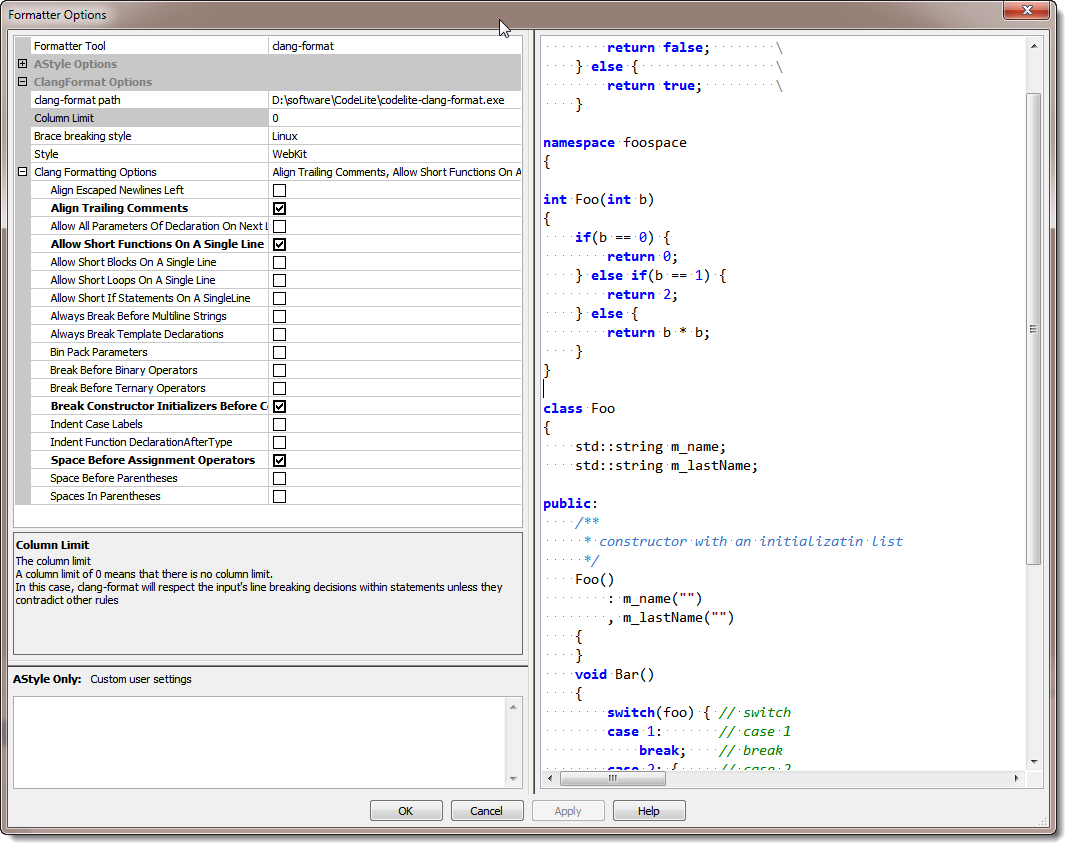Click the 'void Bar()' line in preview
The height and width of the screenshot is (850, 1072).
click(x=614, y=674)
